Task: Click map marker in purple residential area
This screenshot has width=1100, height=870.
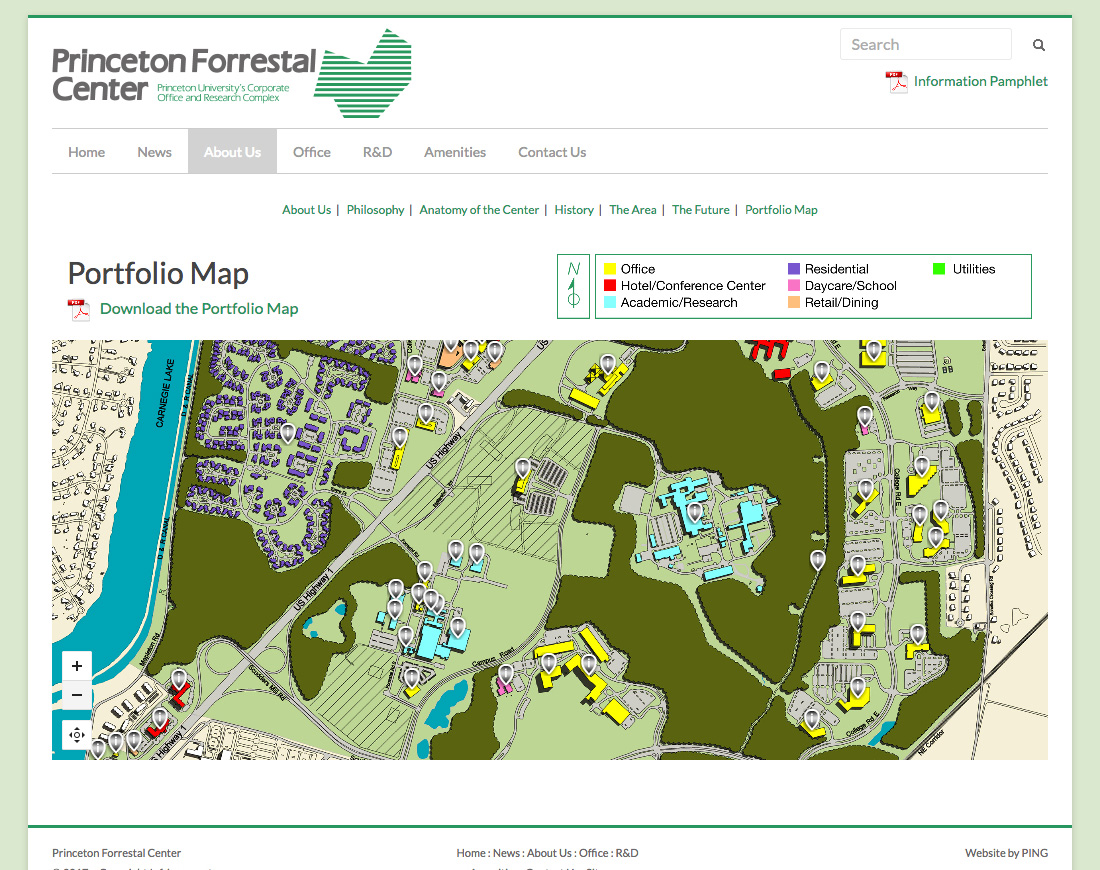Action: click(287, 433)
